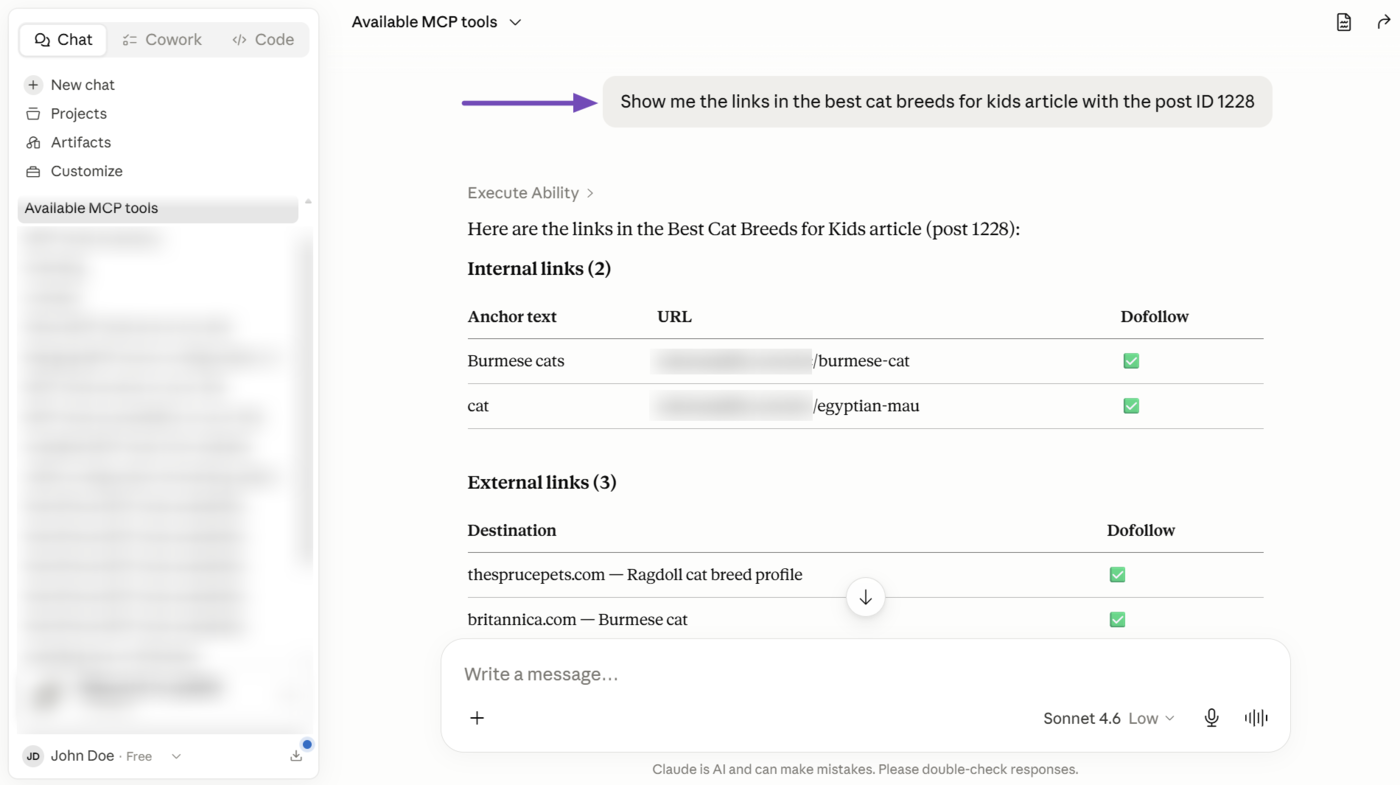
Task: Open Customize in the sidebar
Action: coord(74,172)
